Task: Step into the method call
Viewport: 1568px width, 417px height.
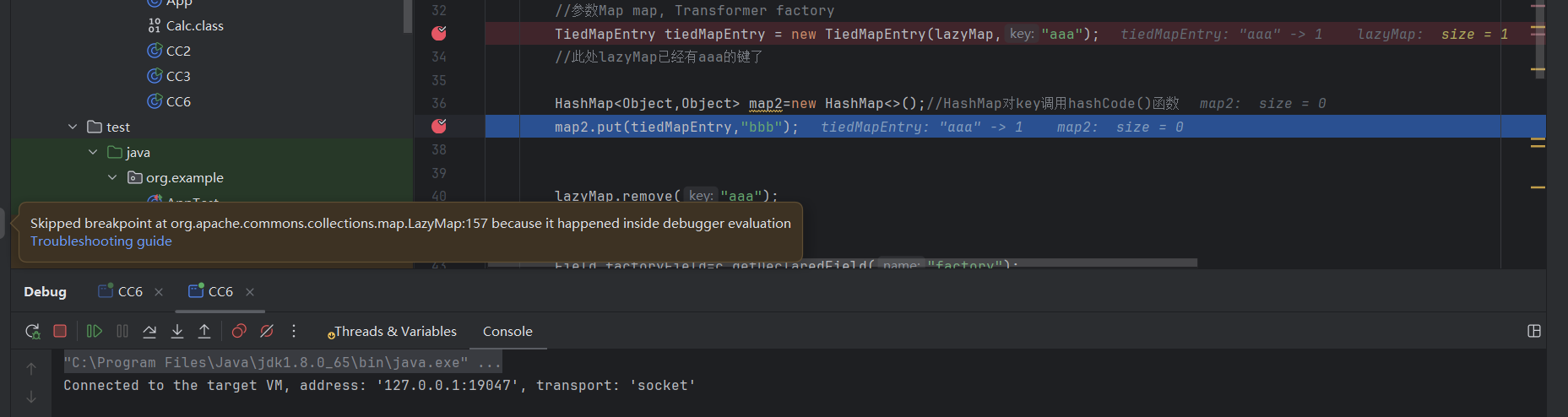Action: (177, 331)
